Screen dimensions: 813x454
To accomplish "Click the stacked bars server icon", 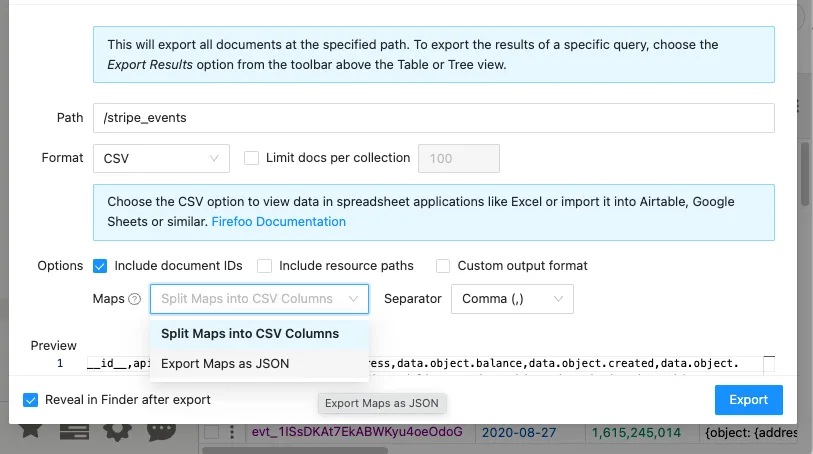I will point(74,431).
